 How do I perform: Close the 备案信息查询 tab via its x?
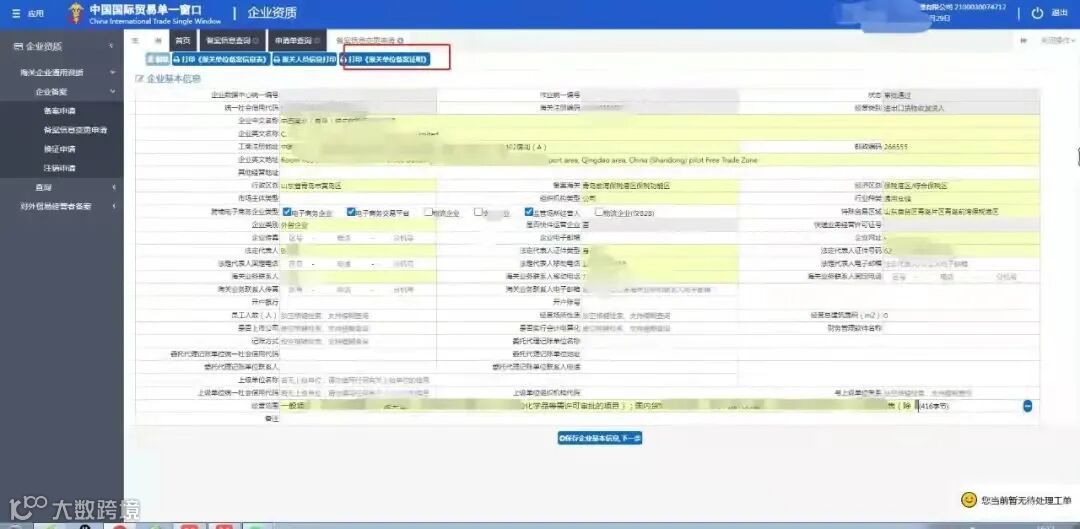pyautogui.click(x=255, y=41)
